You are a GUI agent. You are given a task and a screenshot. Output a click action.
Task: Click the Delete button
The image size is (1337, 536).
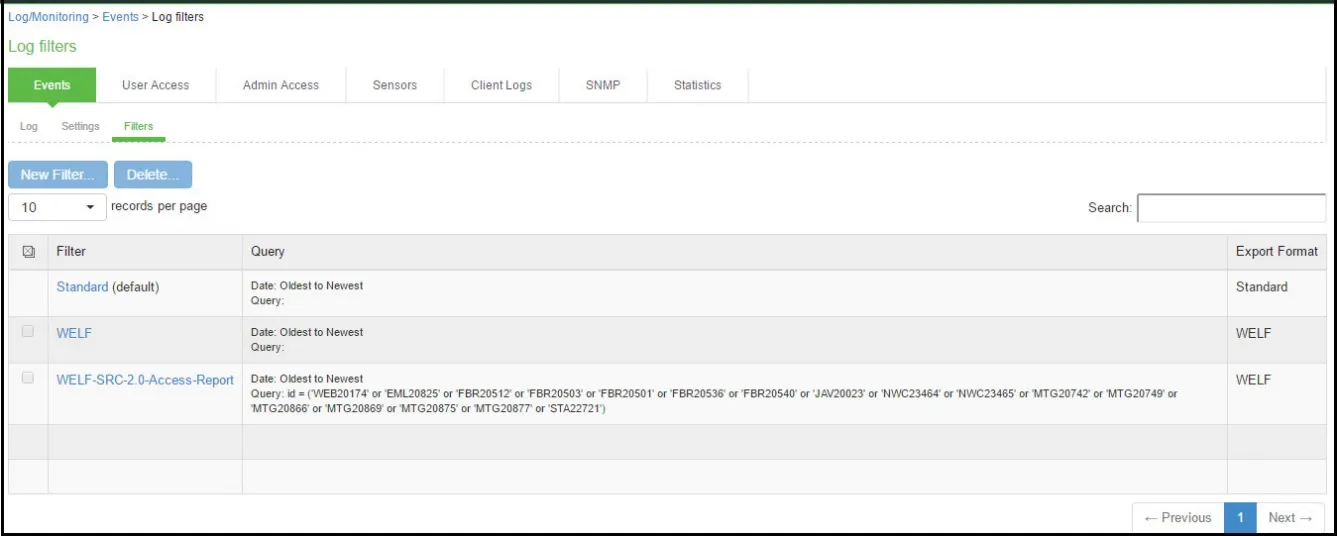click(153, 174)
